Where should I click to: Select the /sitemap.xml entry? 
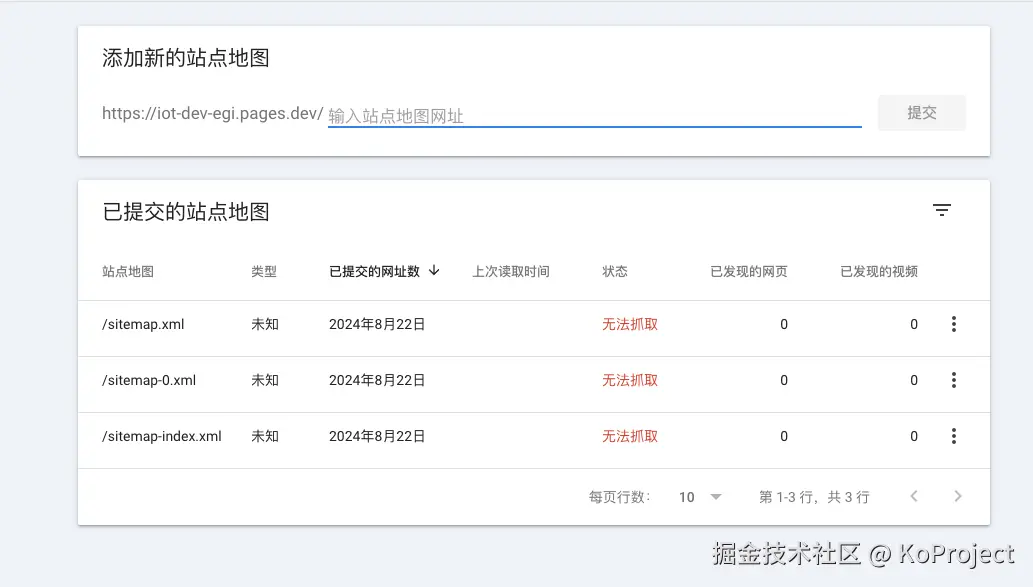[x=143, y=324]
